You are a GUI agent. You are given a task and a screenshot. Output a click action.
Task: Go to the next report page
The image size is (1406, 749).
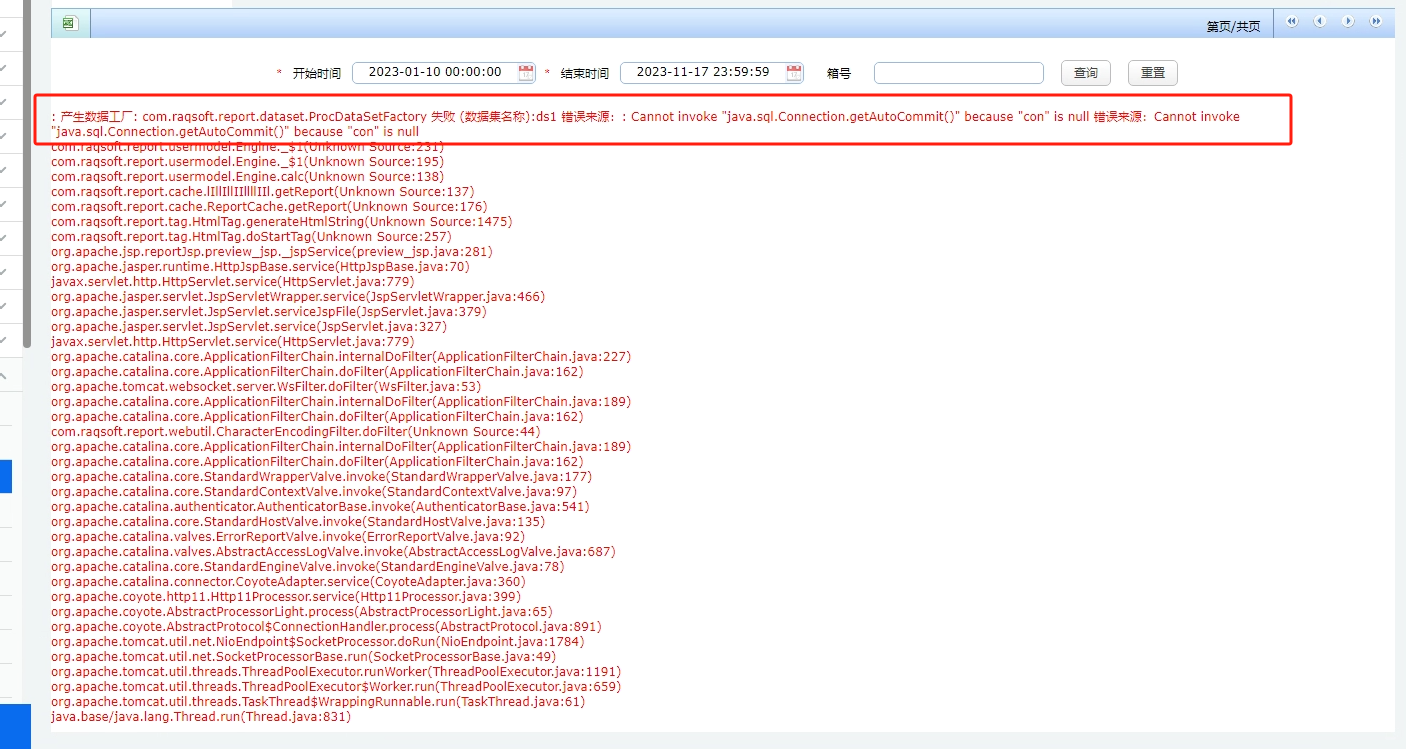(x=1348, y=21)
